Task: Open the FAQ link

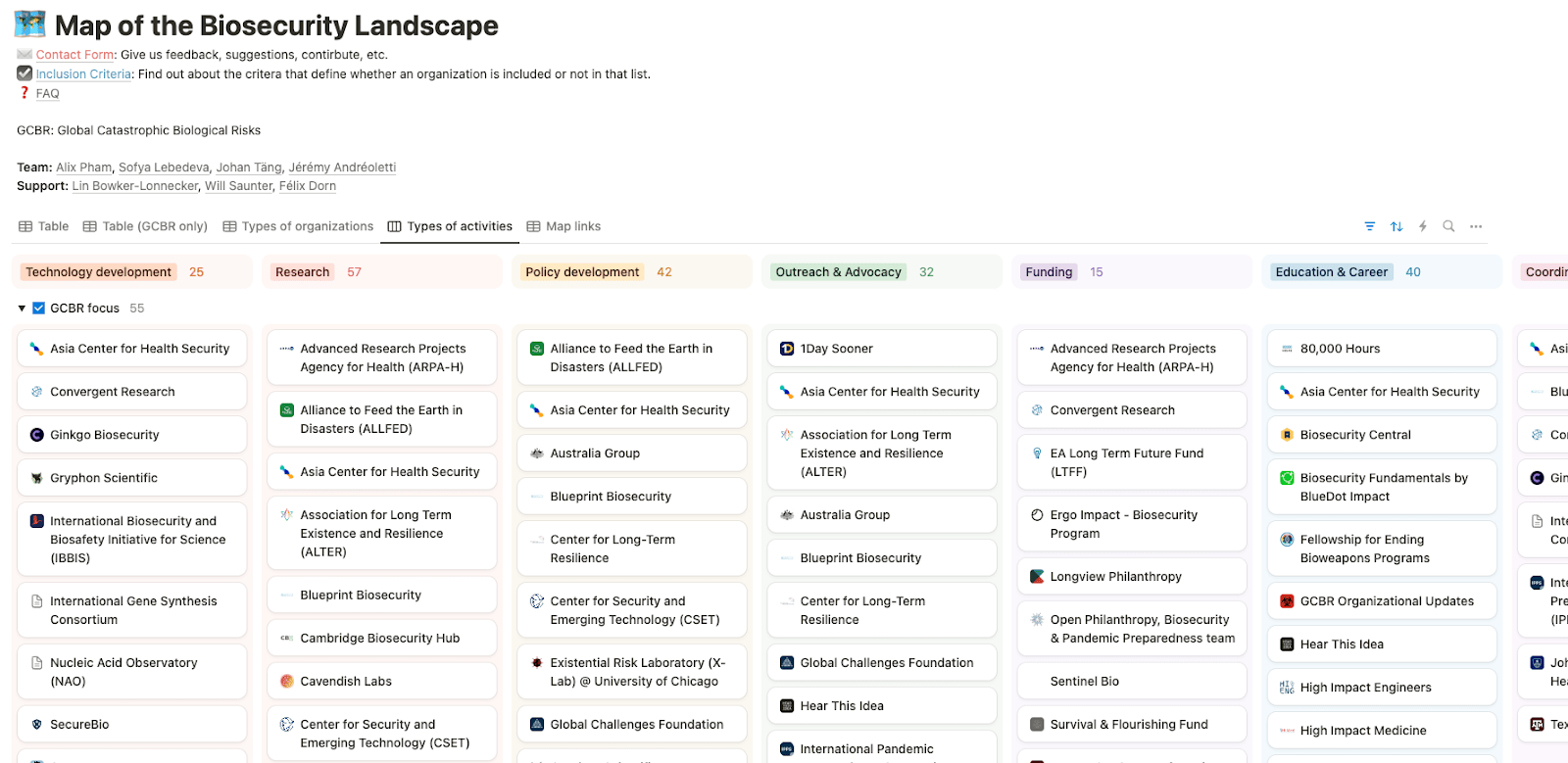Action: [x=48, y=94]
